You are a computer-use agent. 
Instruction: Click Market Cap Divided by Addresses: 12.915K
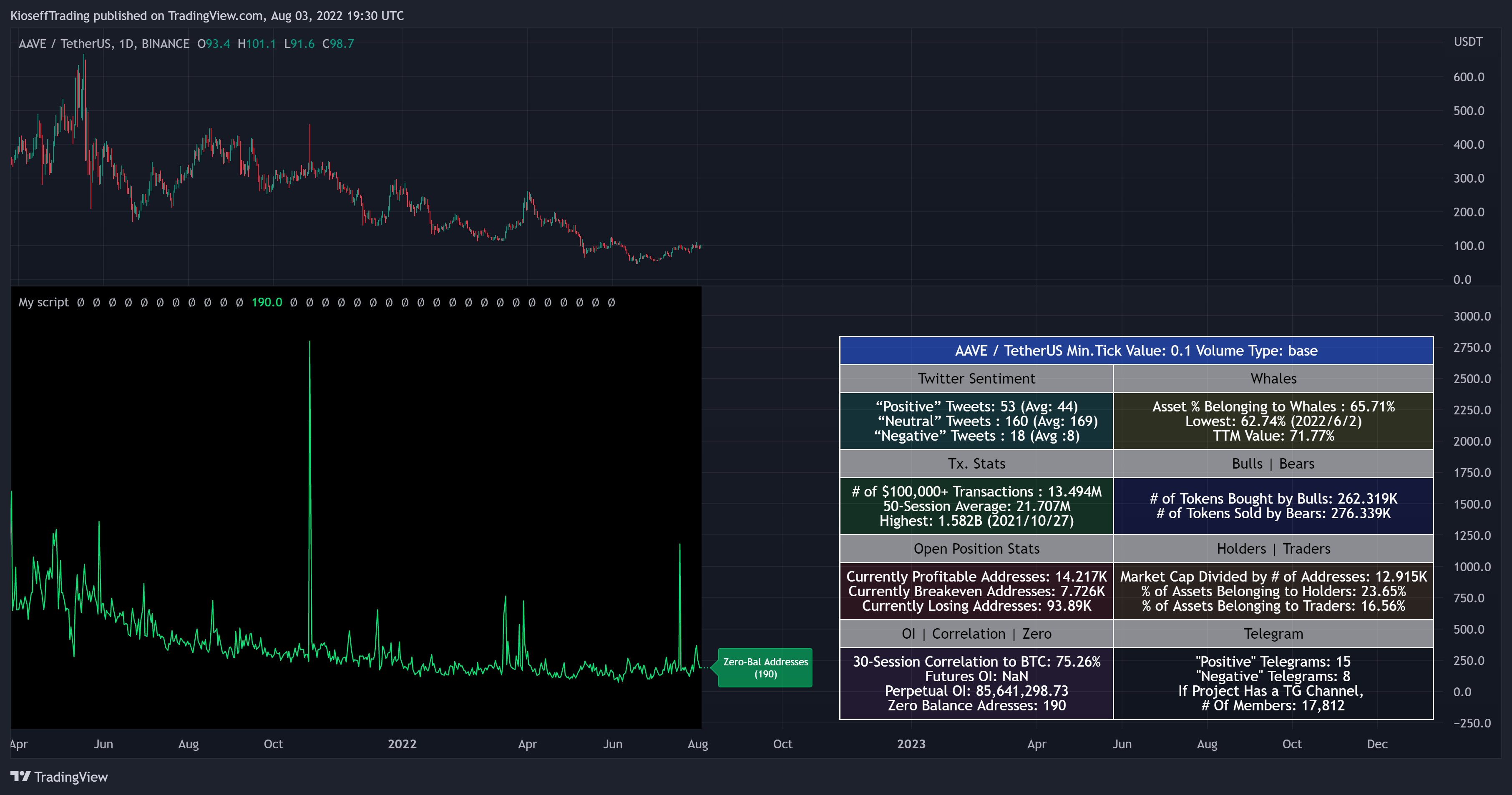point(1274,577)
